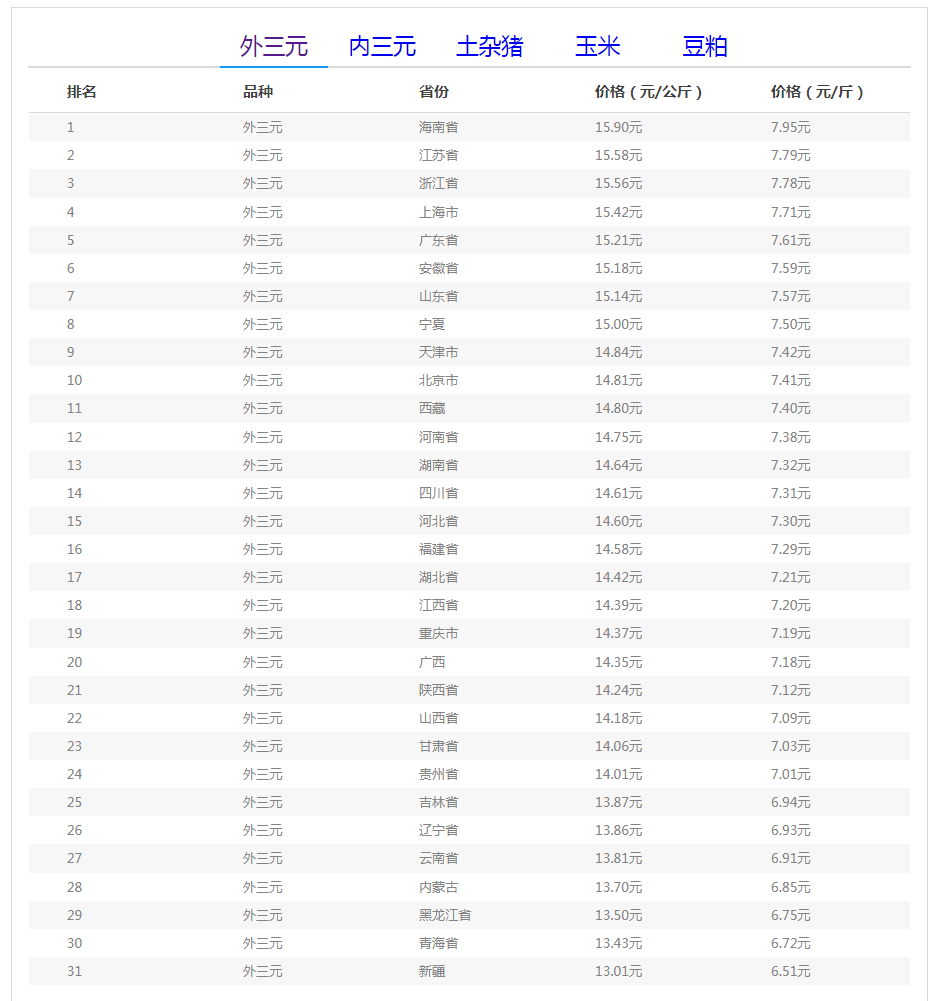The image size is (951, 1001).
Task: Select the 海南省 province cell
Action: (438, 127)
